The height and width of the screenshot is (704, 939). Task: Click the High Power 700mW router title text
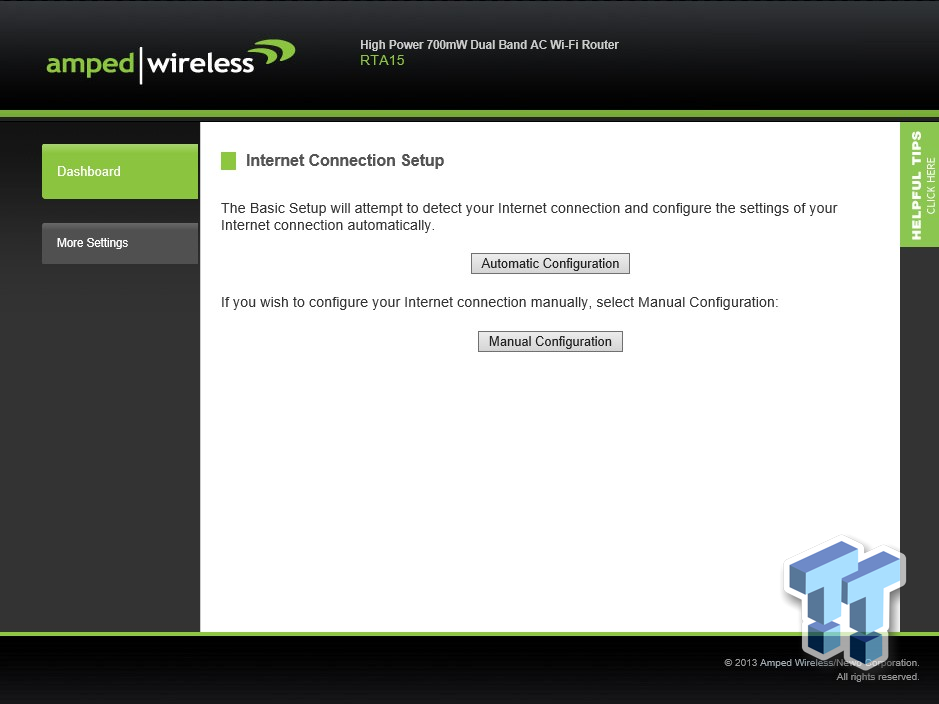[489, 44]
